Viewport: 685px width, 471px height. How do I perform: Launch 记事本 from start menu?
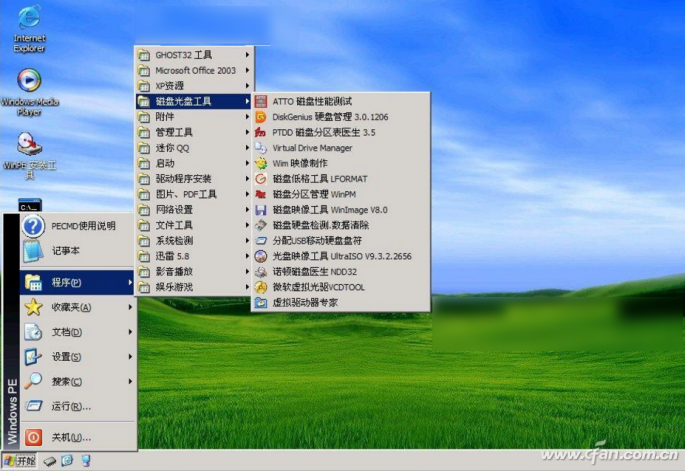pyautogui.click(x=77, y=251)
